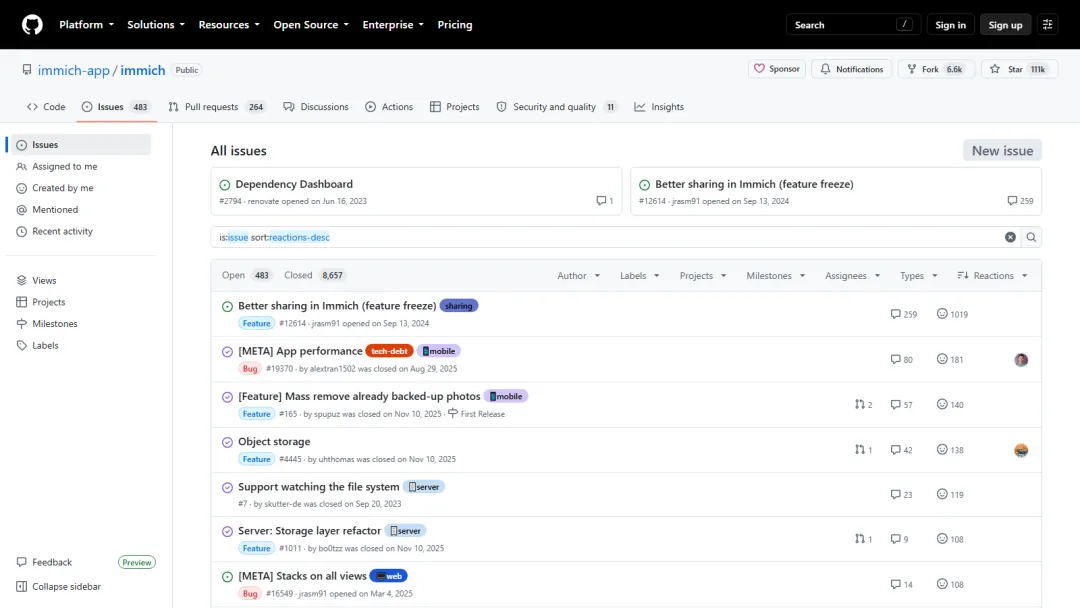This screenshot has height=608, width=1080.
Task: Click the Sign in button
Action: point(950,25)
